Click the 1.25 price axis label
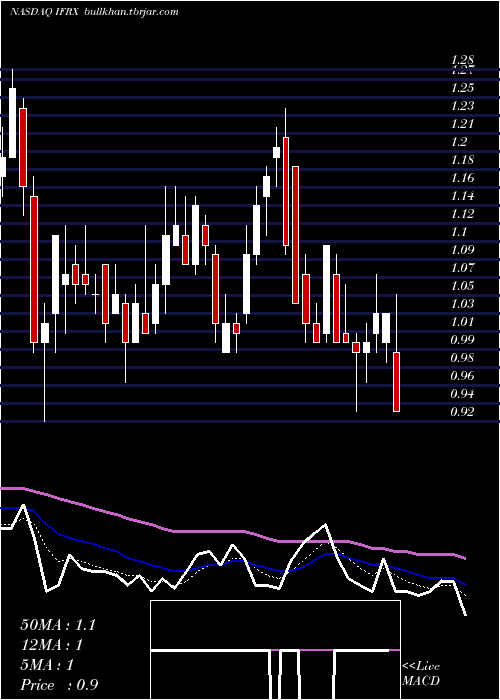The height and width of the screenshot is (700, 500). point(462,88)
